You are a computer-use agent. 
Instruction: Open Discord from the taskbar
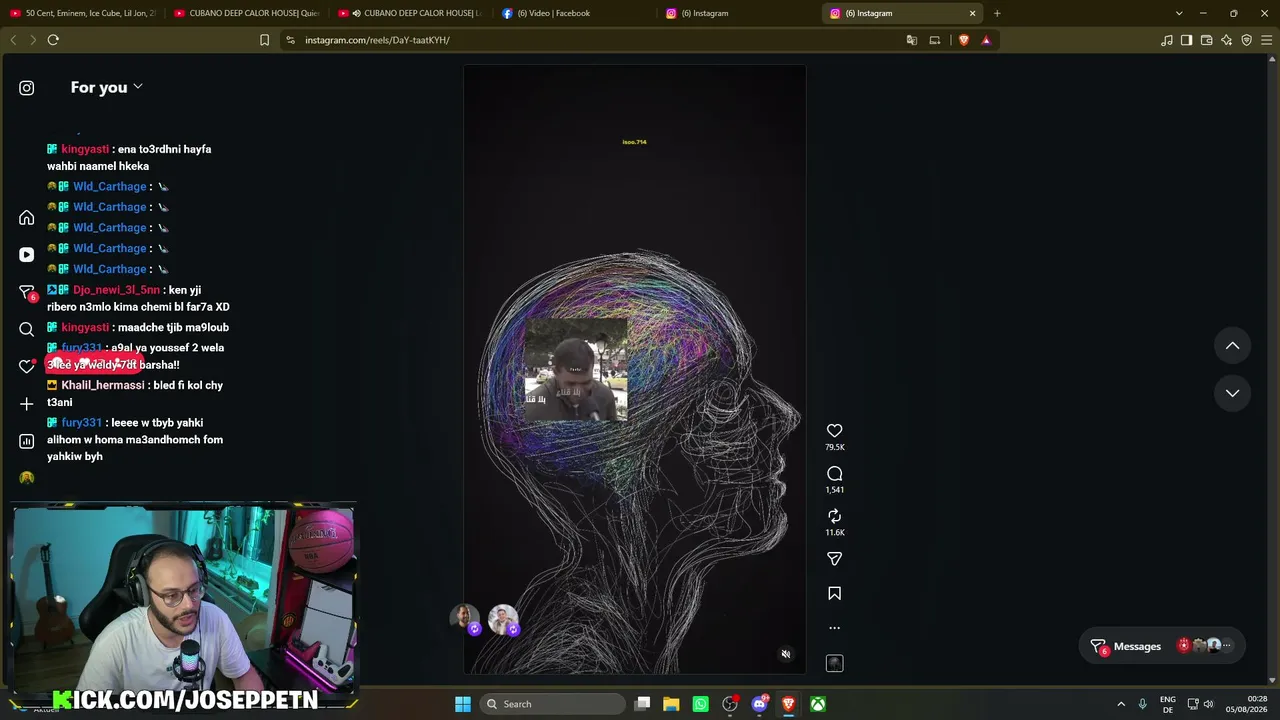[x=760, y=704]
